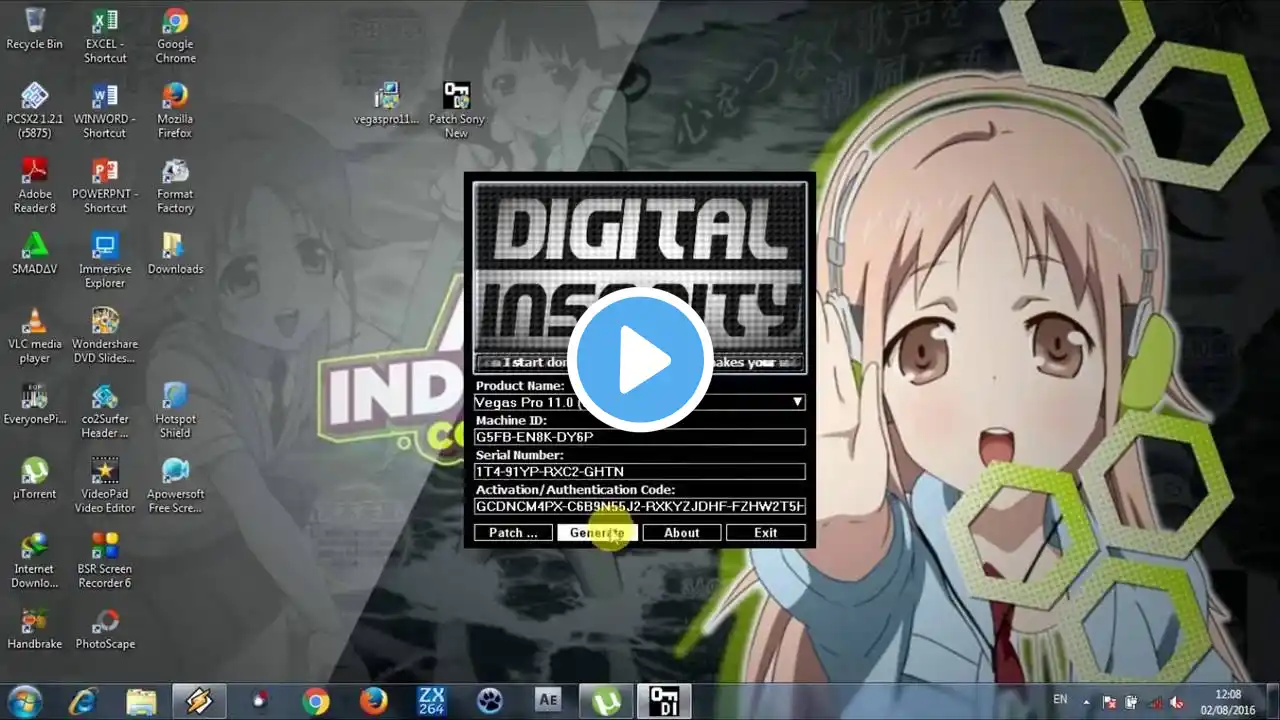Select the BSR Screen Recorder 6 icon
The image size is (1280, 720).
[x=105, y=560]
